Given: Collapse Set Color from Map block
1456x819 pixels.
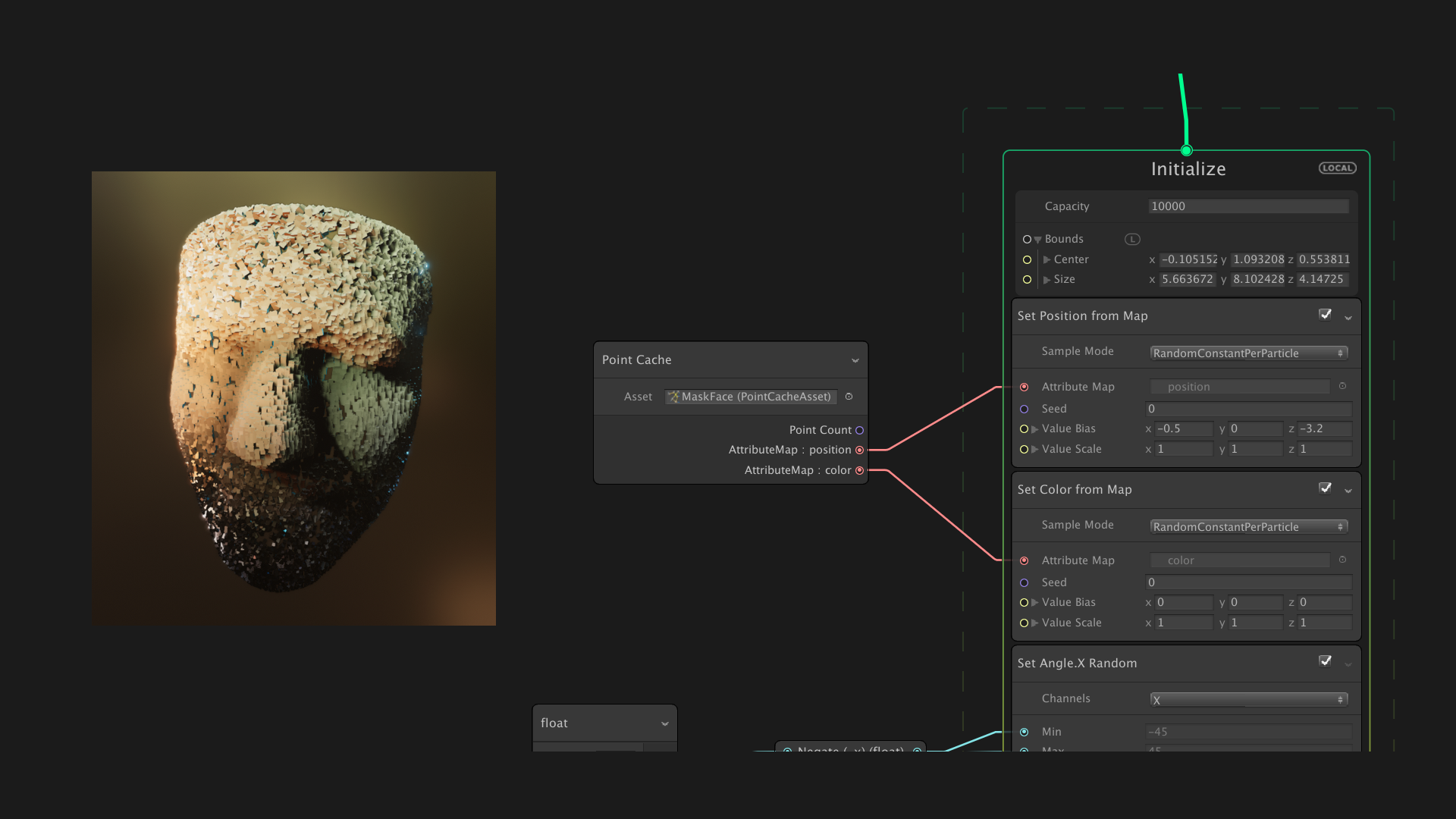Looking at the screenshot, I should 1348,491.
